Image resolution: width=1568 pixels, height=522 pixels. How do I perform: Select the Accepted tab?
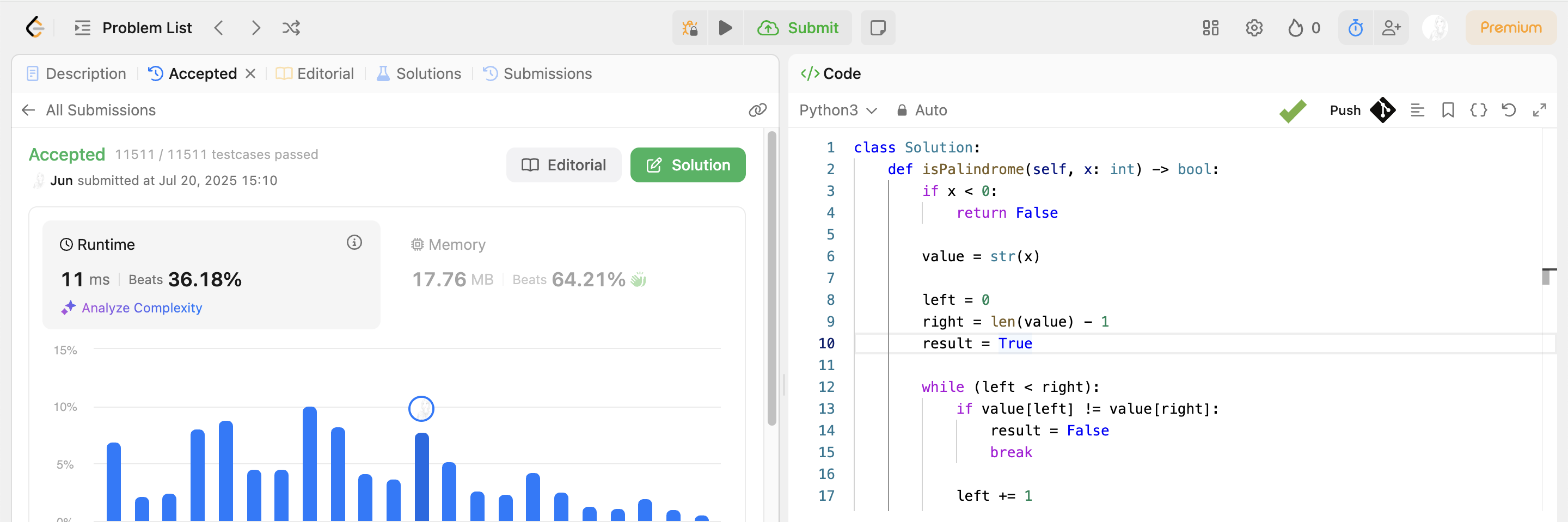(193, 73)
